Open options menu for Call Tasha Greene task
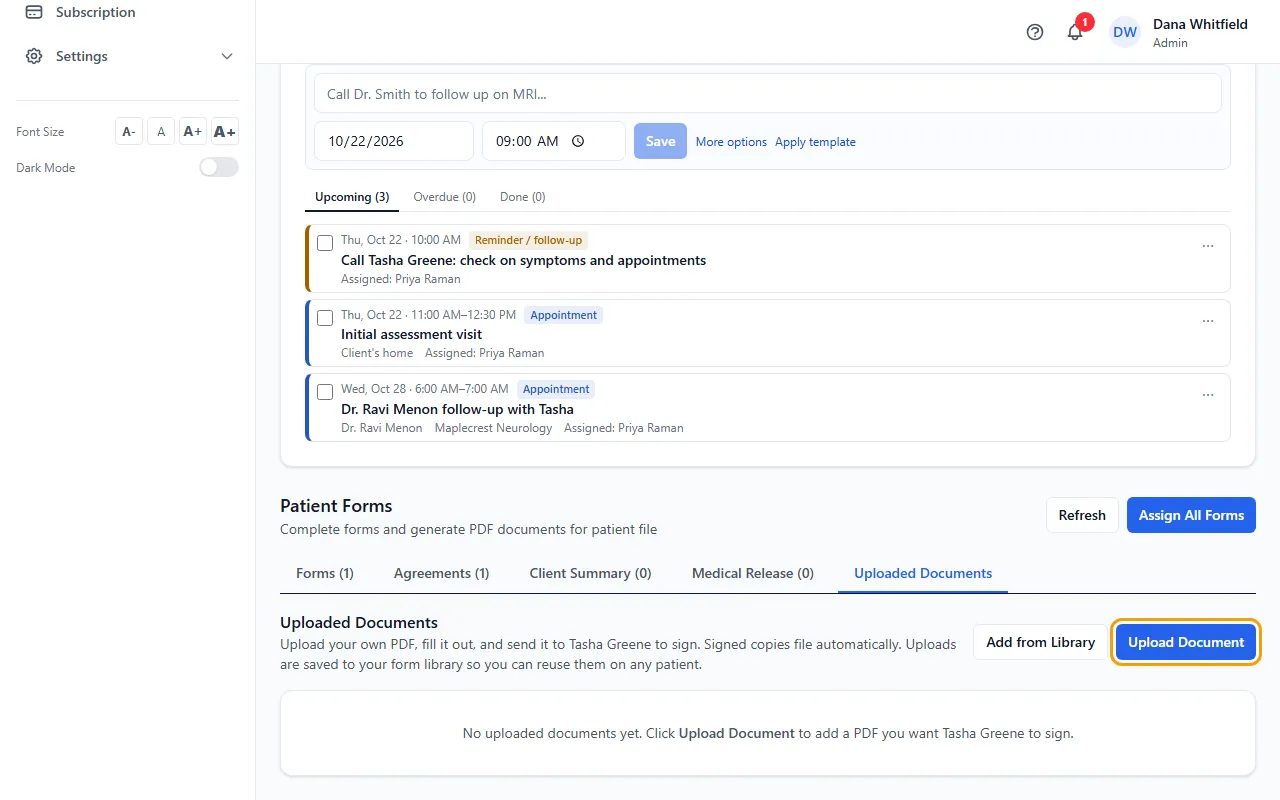Screen dimensions: 1280x800 tap(1208, 246)
